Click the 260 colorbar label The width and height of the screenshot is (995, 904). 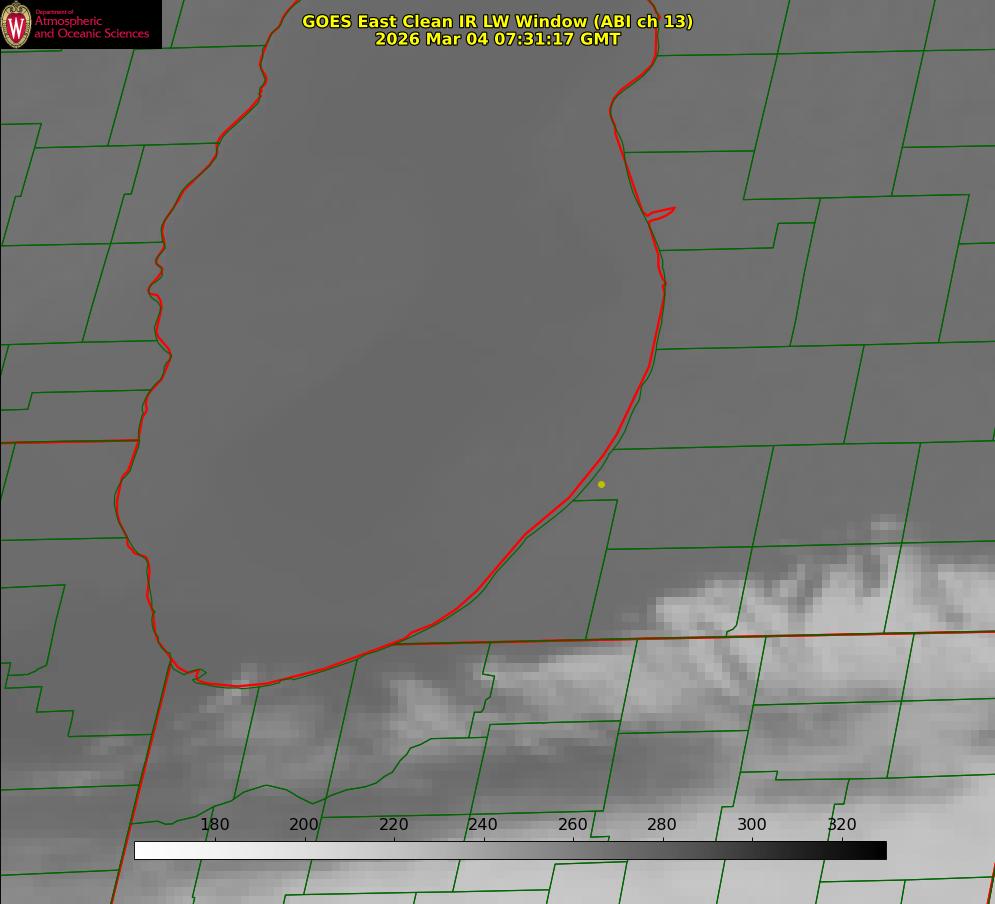(x=572, y=824)
